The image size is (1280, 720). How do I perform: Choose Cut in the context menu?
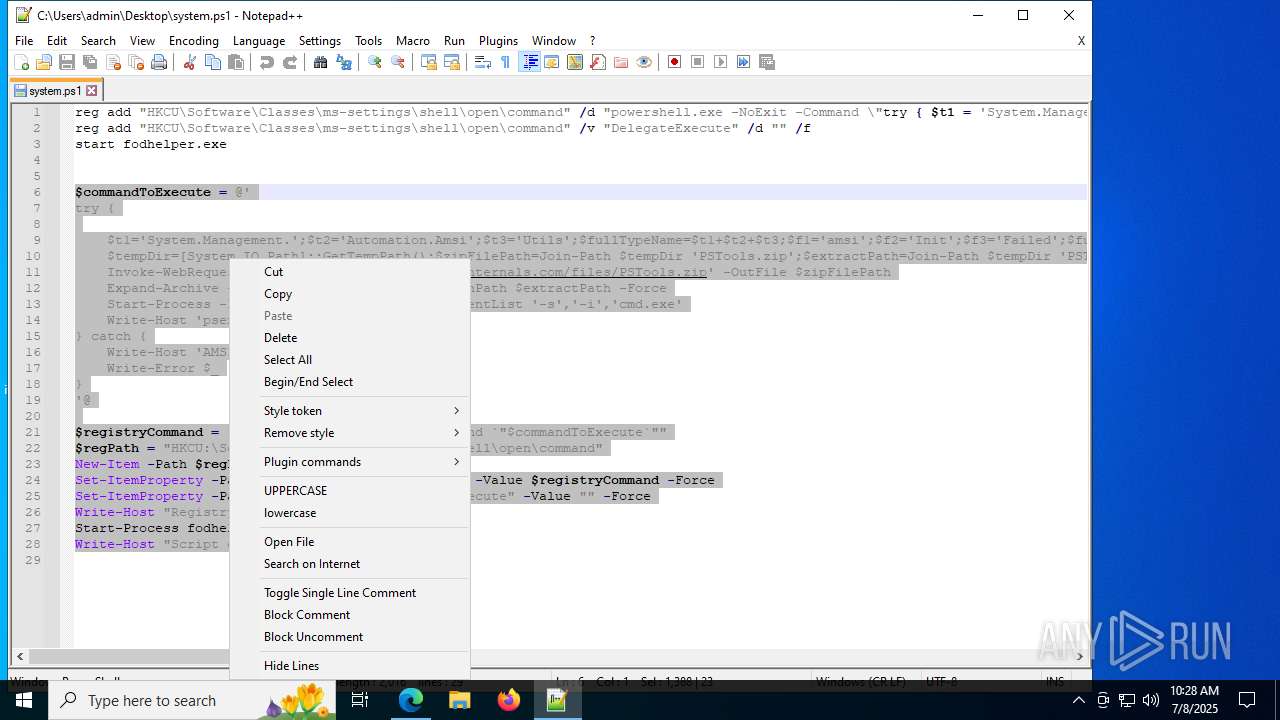click(350, 272)
